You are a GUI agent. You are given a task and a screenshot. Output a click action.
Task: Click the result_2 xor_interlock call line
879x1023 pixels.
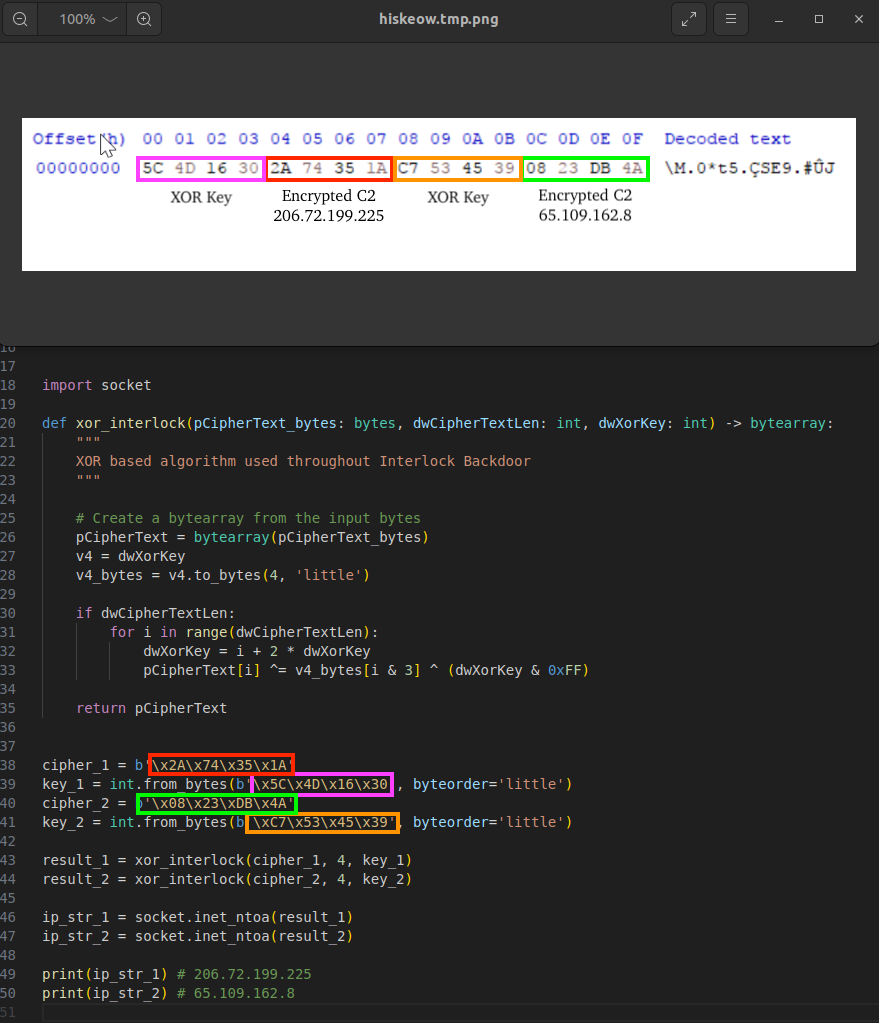tap(227, 879)
